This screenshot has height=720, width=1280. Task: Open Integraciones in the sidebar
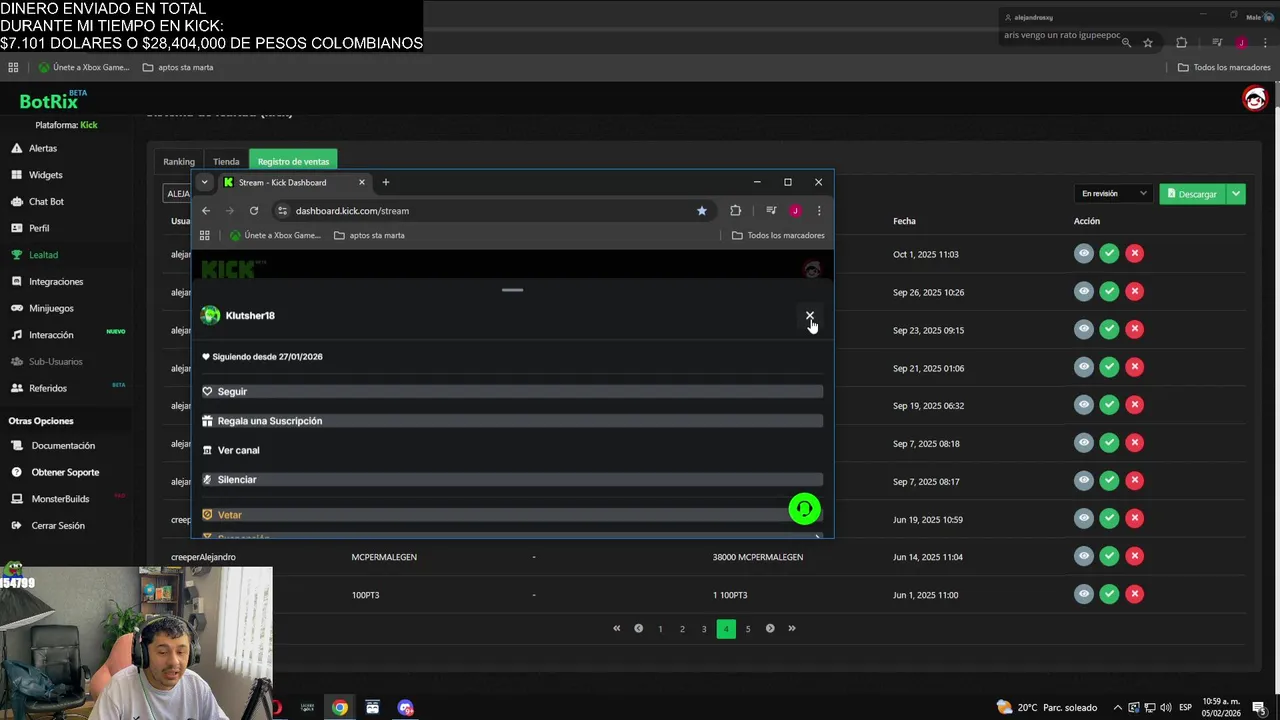click(x=56, y=282)
